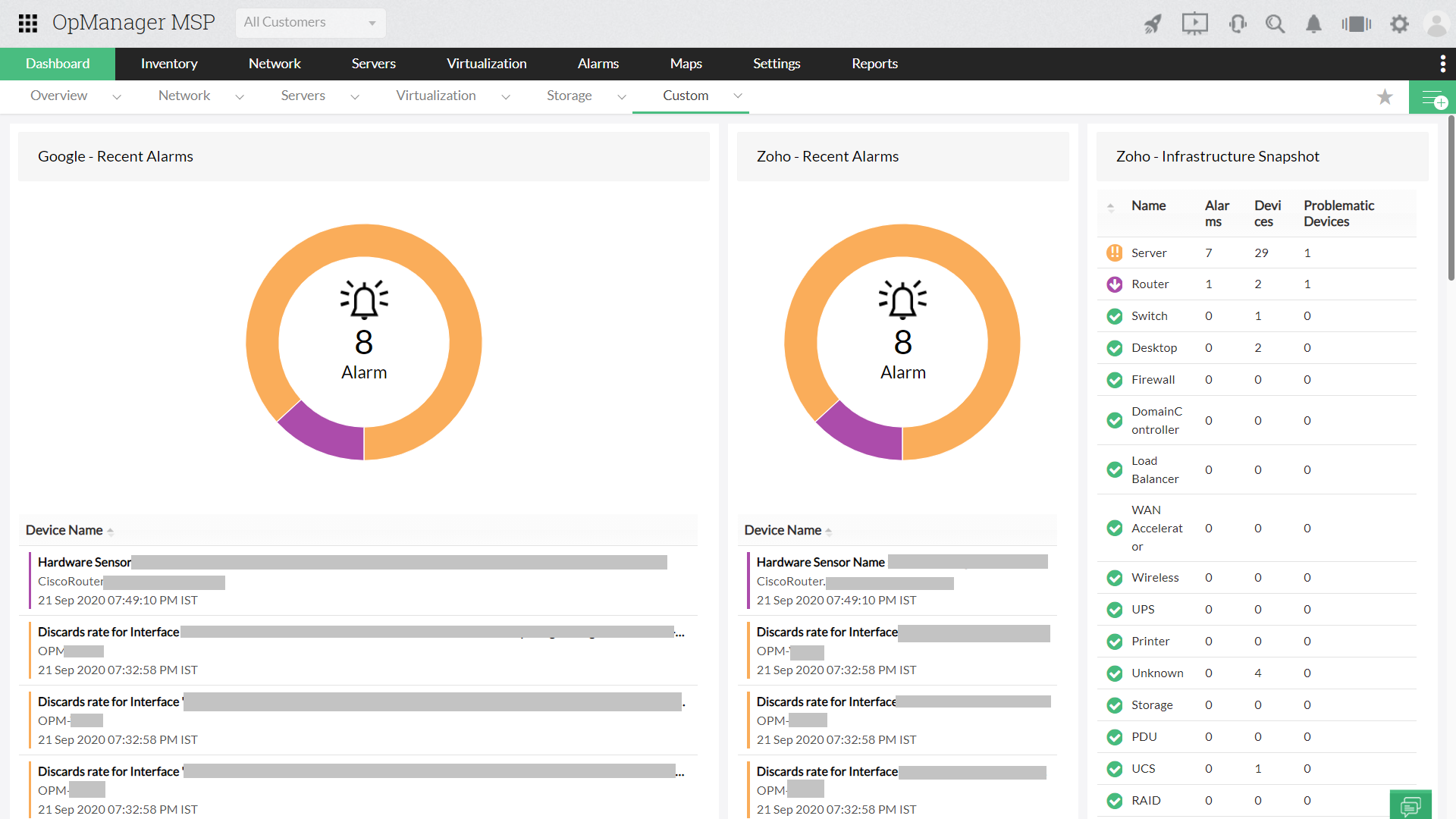Click the getting started rocket icon
1456x819 pixels.
pos(1153,24)
